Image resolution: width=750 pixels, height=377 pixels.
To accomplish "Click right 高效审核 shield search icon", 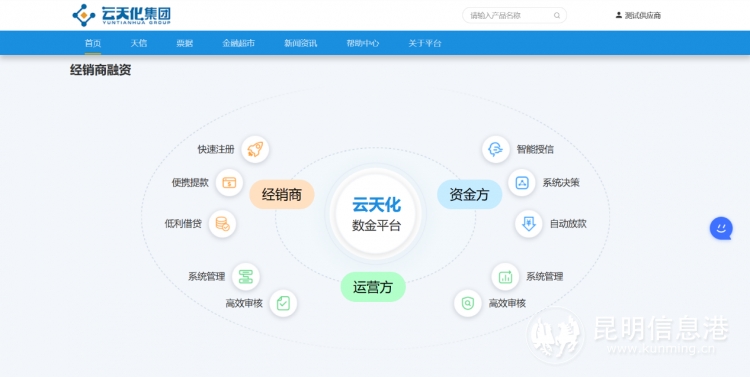I will click(x=467, y=303).
